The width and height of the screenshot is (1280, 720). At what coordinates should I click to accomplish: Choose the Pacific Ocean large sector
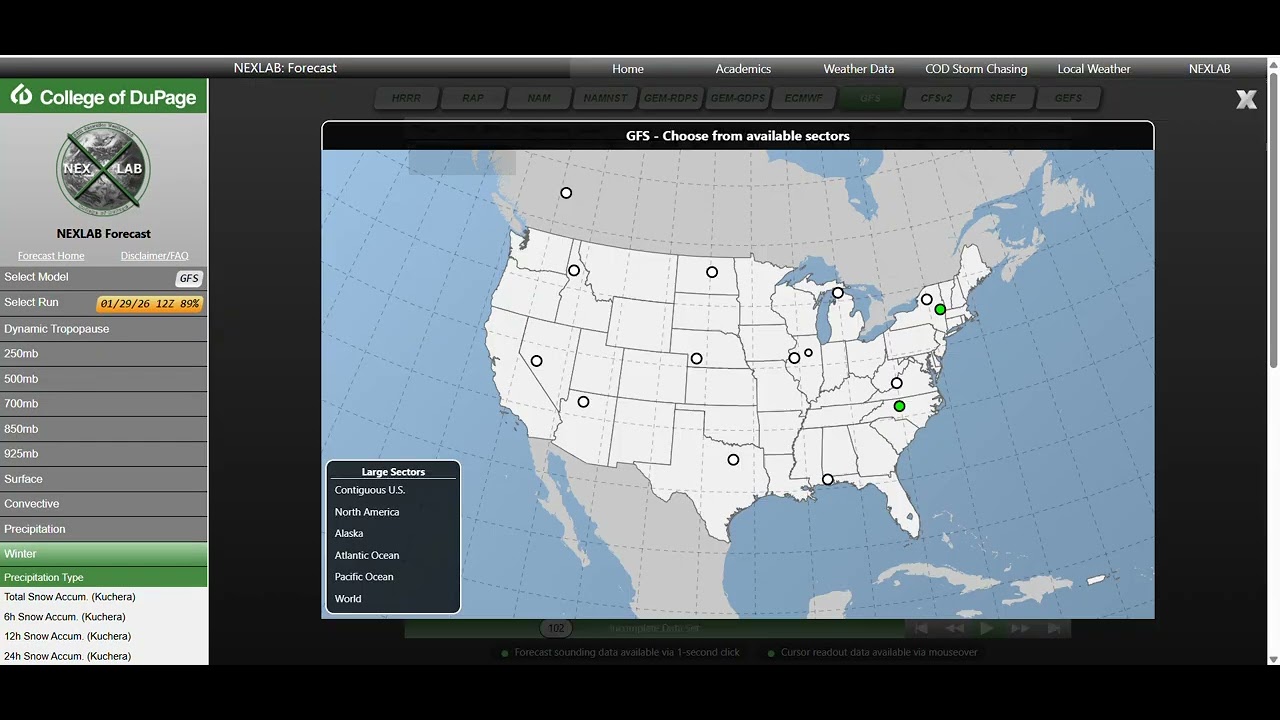(364, 577)
